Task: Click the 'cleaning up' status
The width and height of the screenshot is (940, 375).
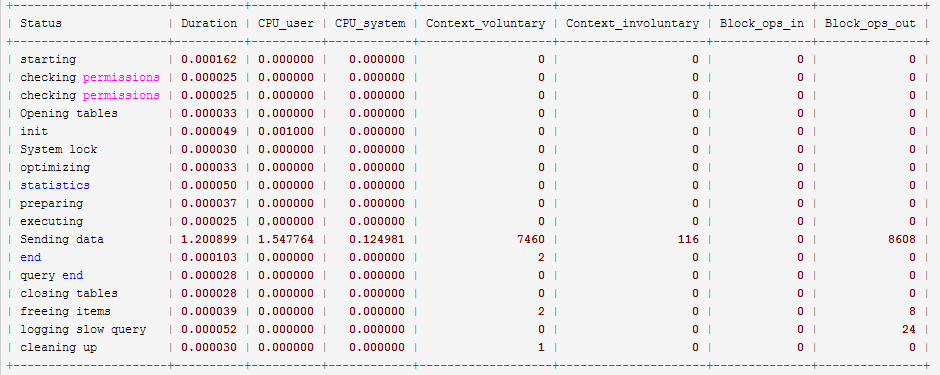Action: coord(59,347)
